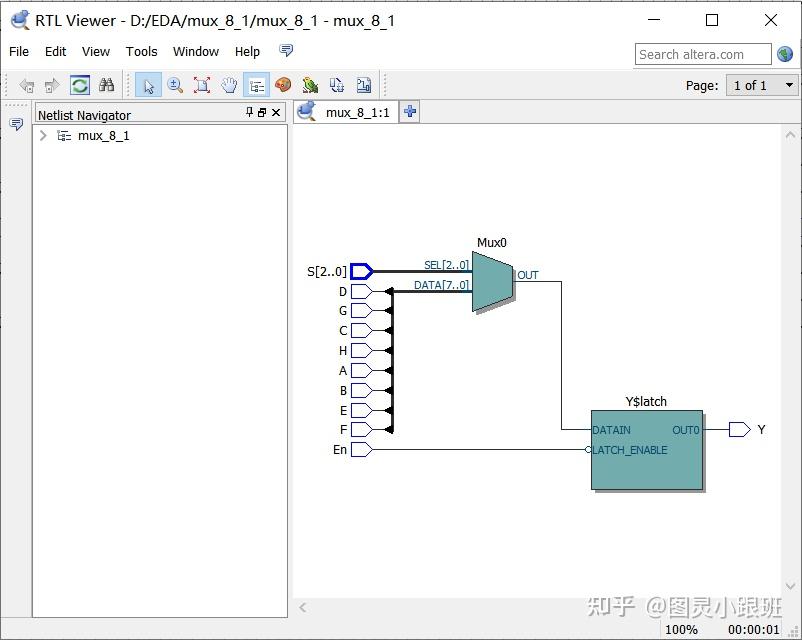Open Find using the binoculars icon
The image size is (802, 640).
coord(105,85)
